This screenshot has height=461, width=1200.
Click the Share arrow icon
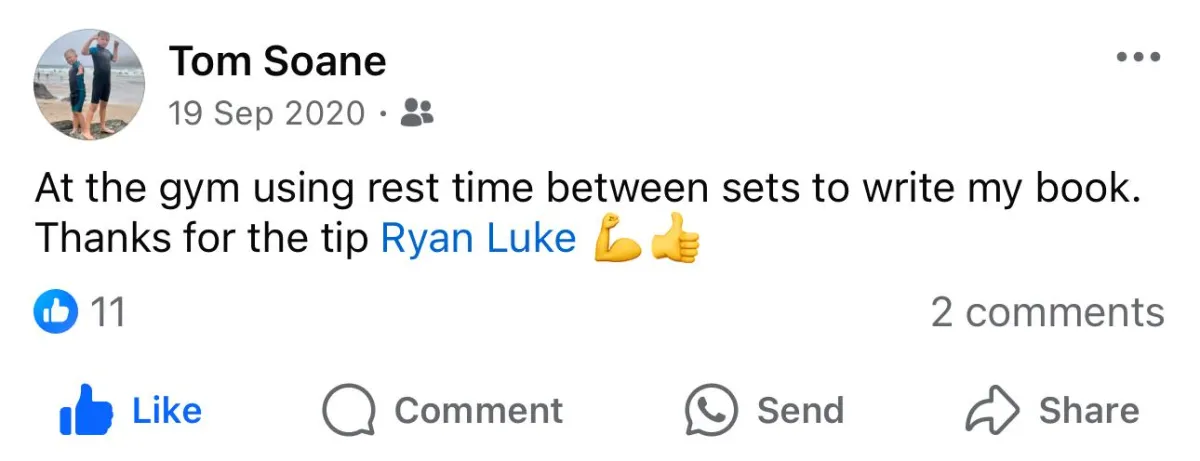pyautogui.click(x=991, y=411)
